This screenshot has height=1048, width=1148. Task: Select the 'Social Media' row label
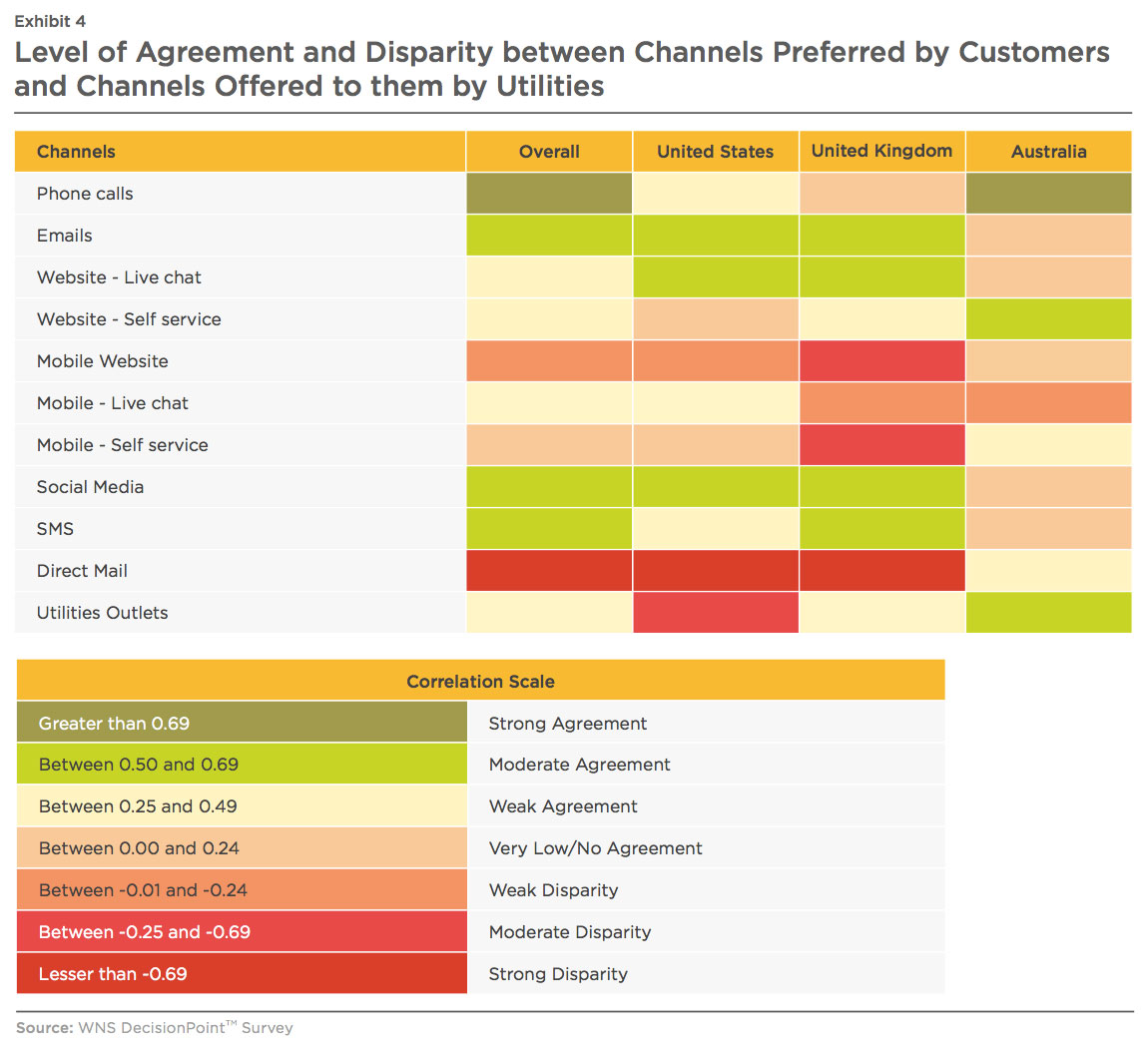pos(90,487)
